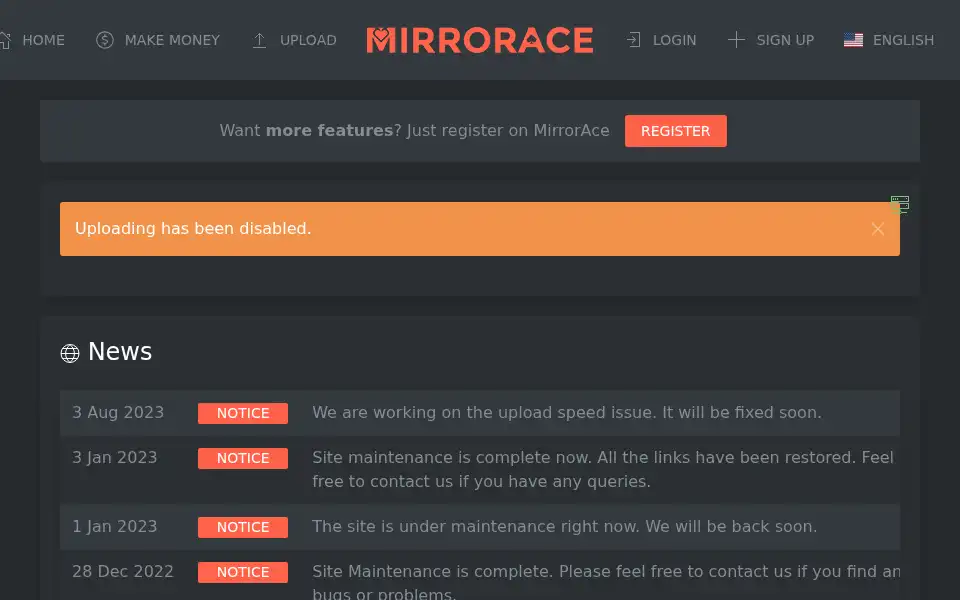Screen dimensions: 960x600
Task: Dismiss the uploading disabled alert
Action: tap(877, 229)
